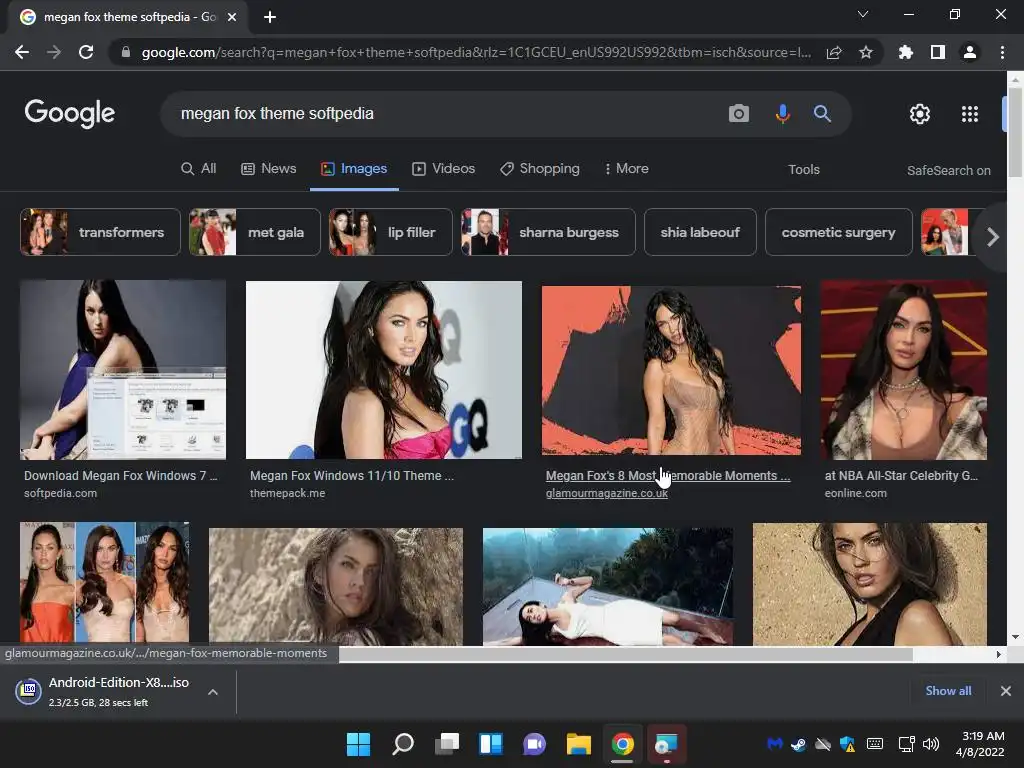This screenshot has height=768, width=1024.
Task: Open Chrome extensions puzzle icon
Action: [906, 52]
